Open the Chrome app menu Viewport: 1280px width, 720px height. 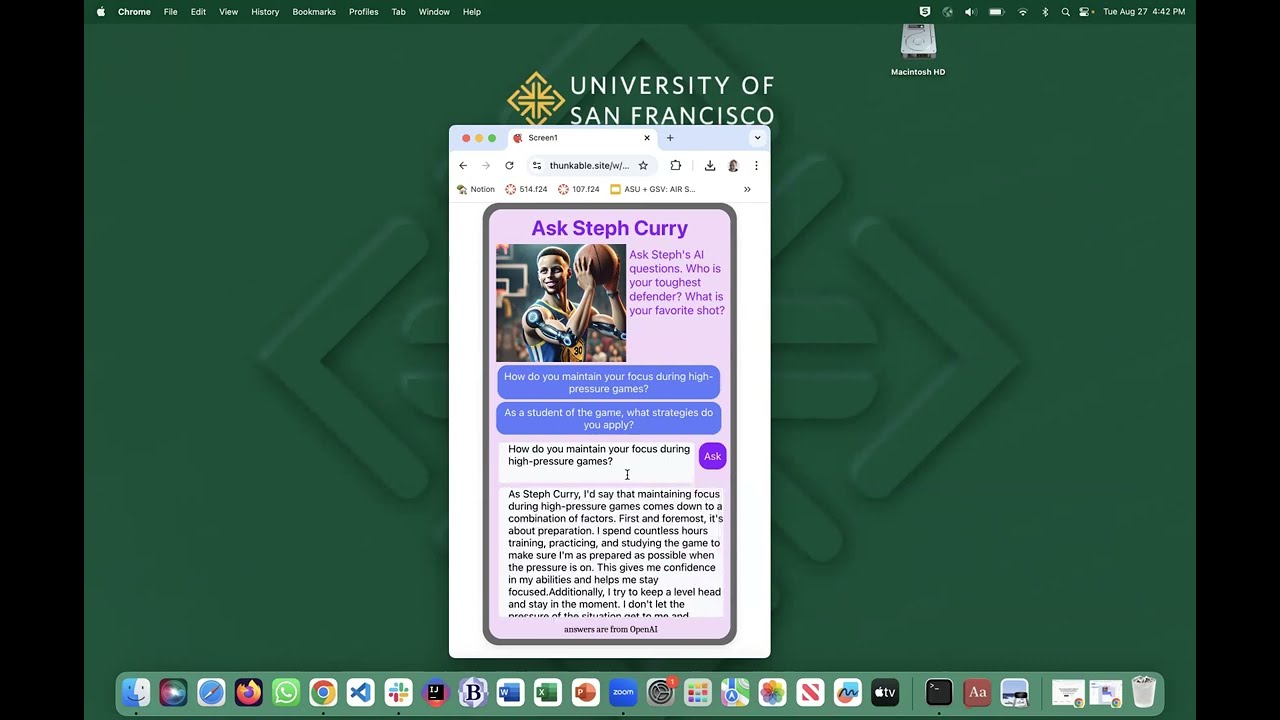134,12
